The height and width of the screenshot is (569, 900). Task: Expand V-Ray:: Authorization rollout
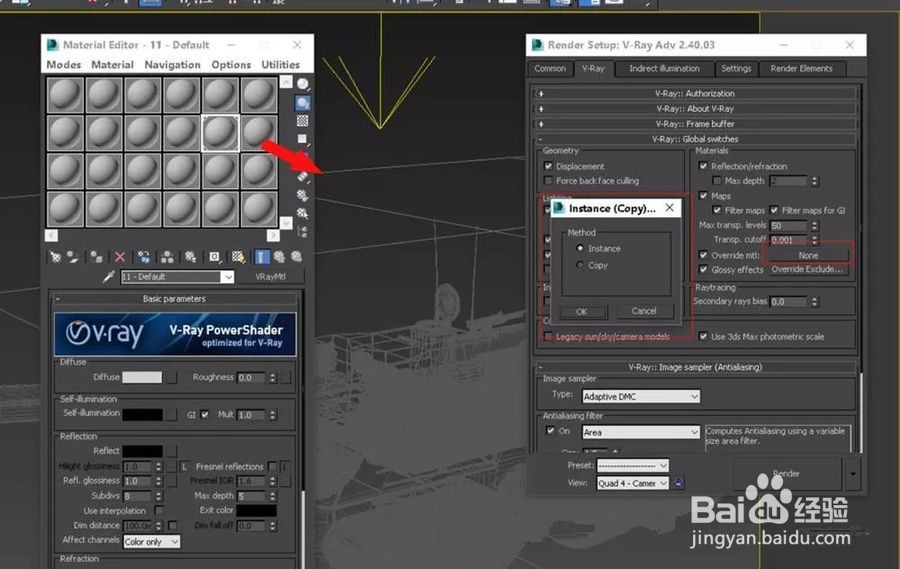[695, 94]
